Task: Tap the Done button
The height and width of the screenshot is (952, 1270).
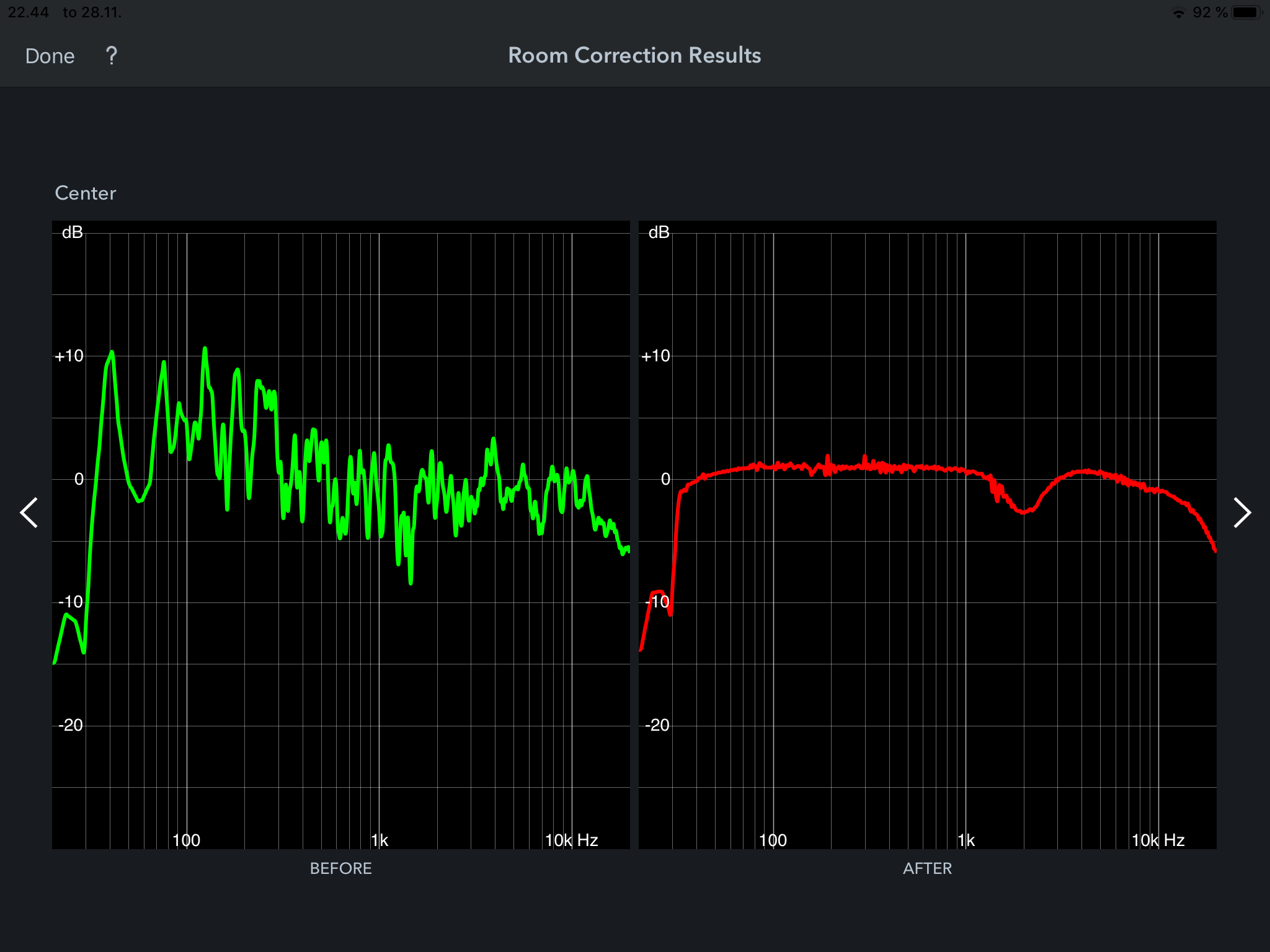Action: pos(50,56)
